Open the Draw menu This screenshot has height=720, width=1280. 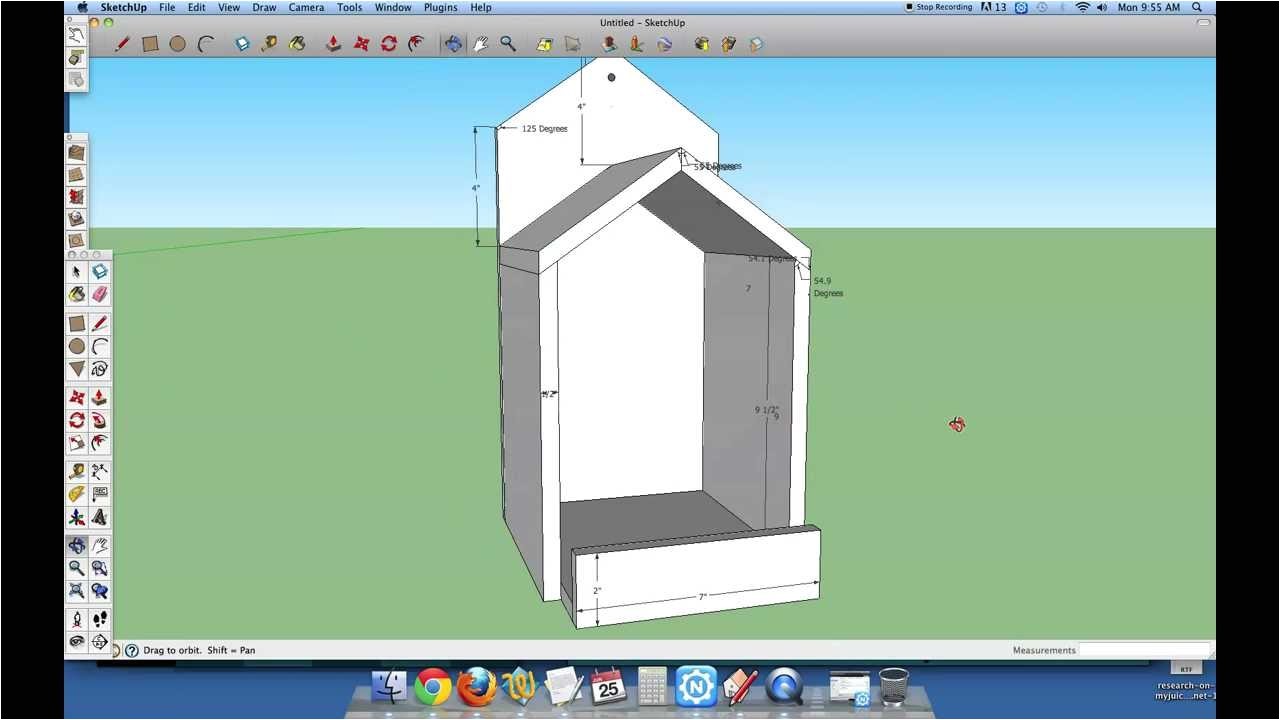(x=264, y=7)
